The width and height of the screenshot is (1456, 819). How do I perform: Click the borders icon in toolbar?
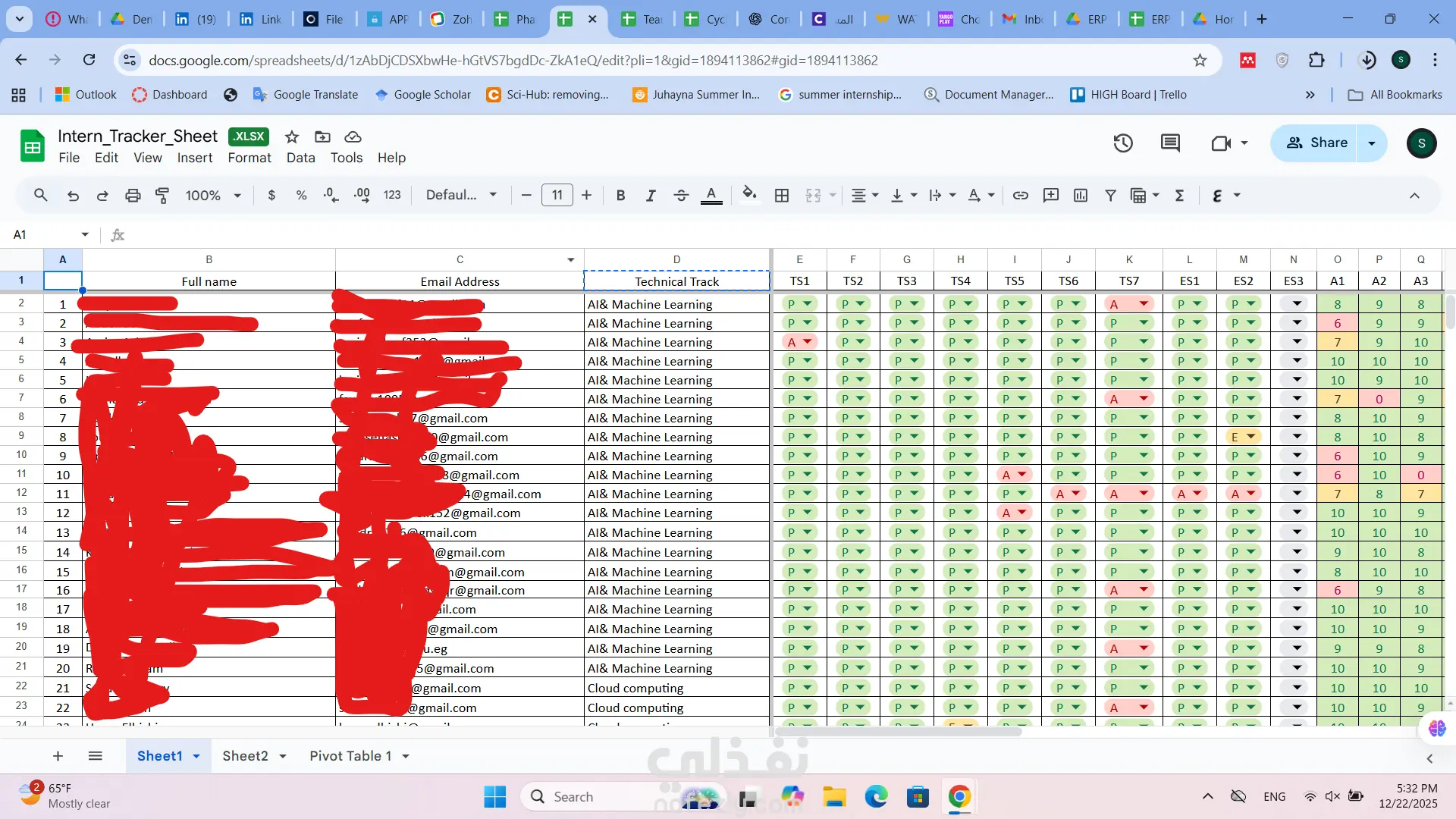[x=782, y=196]
